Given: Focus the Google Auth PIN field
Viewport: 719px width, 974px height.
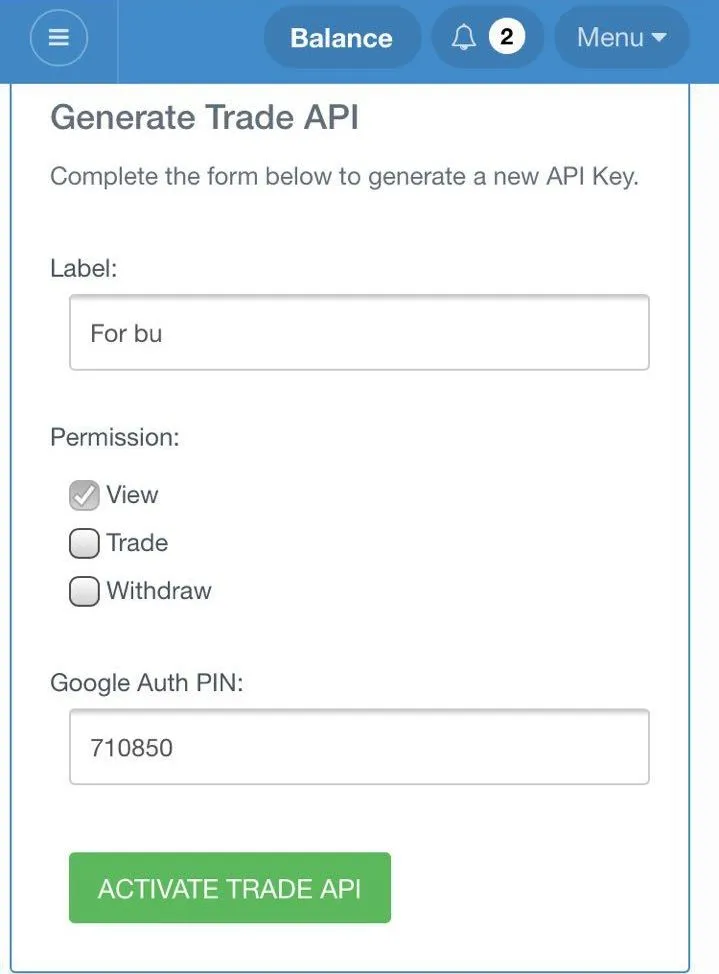Looking at the screenshot, I should point(359,747).
